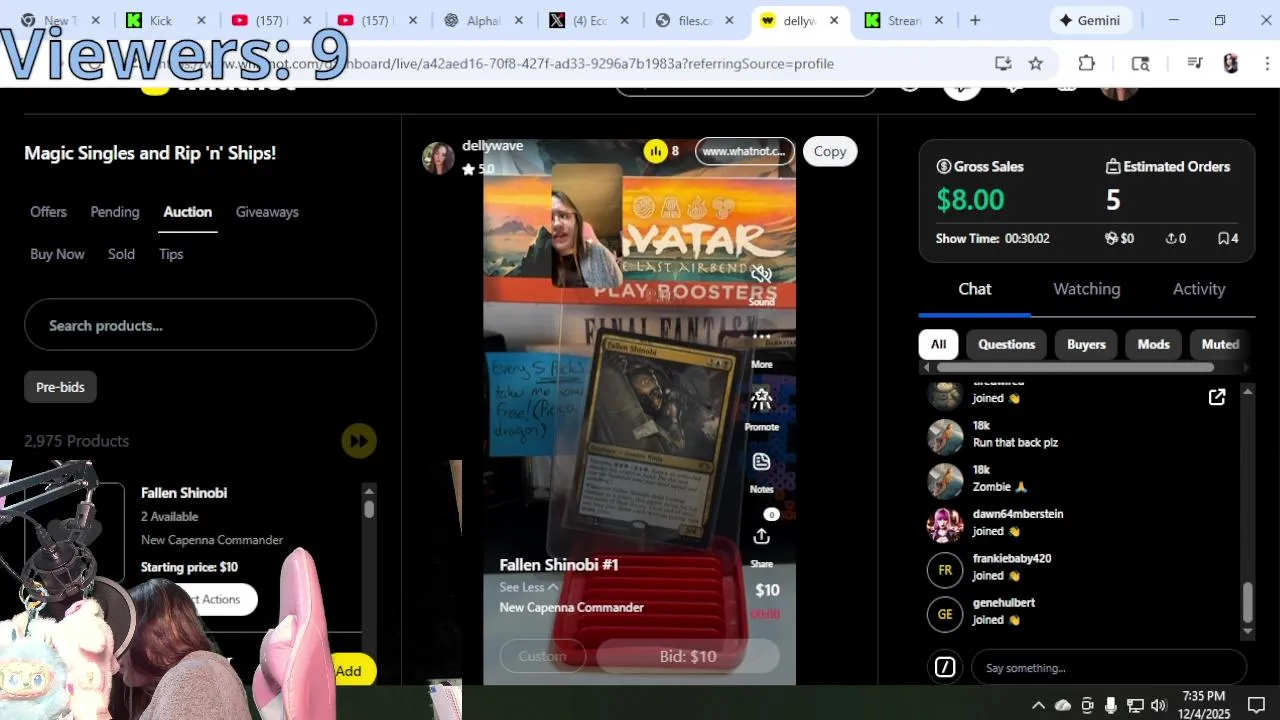This screenshot has width=1280, height=720.
Task: Click the microphone tray icon
Action: pos(1111,705)
